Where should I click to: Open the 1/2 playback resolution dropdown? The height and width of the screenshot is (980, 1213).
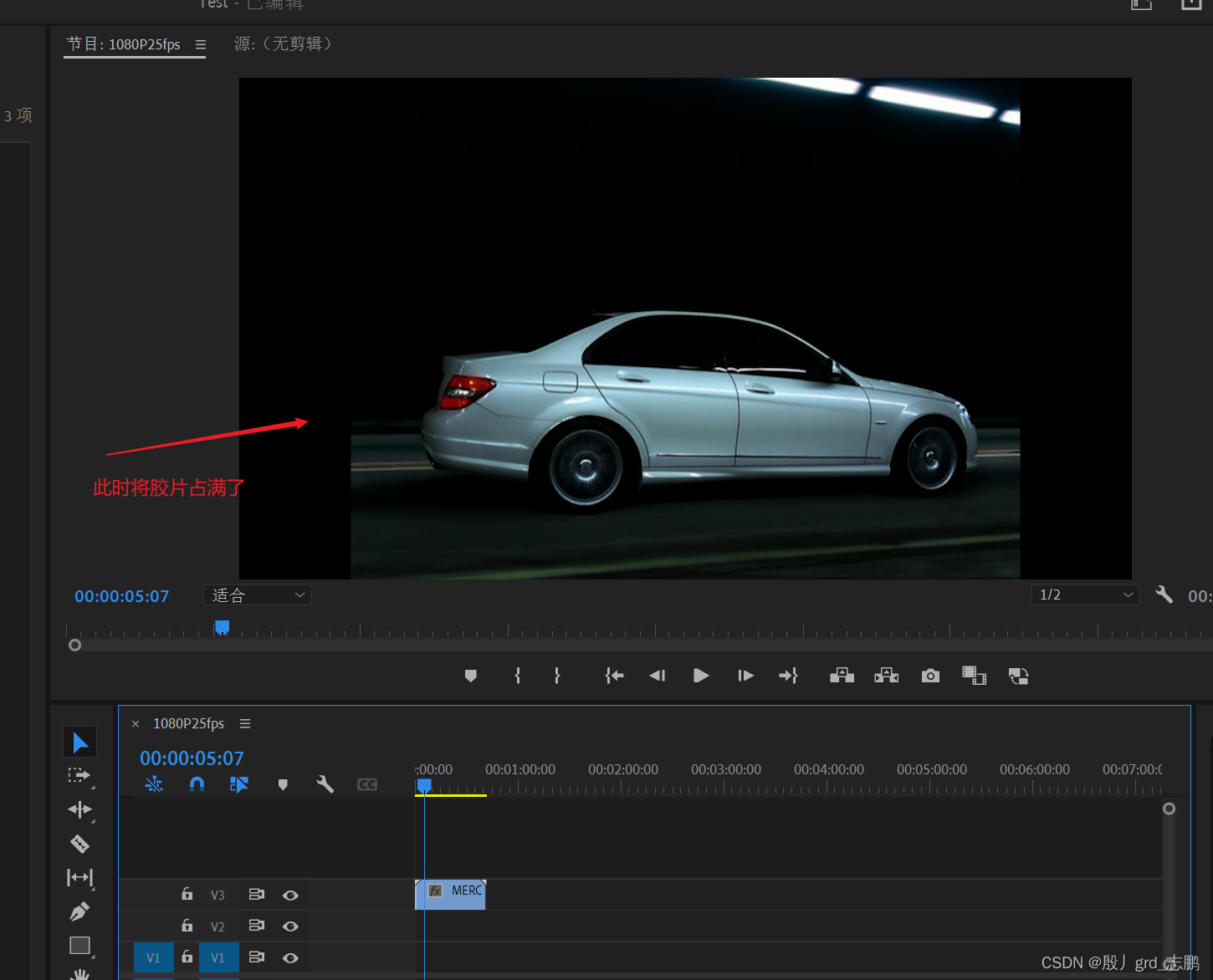pyautogui.click(x=1085, y=595)
